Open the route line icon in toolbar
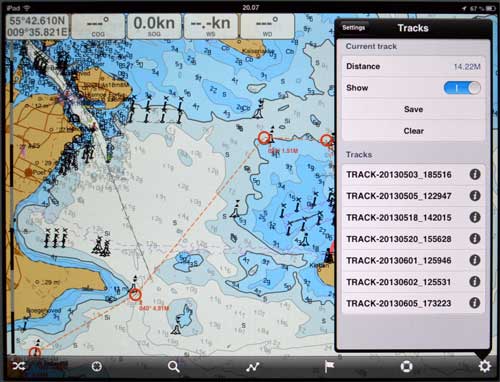Image resolution: width=500 pixels, height=382 pixels. tap(252, 367)
